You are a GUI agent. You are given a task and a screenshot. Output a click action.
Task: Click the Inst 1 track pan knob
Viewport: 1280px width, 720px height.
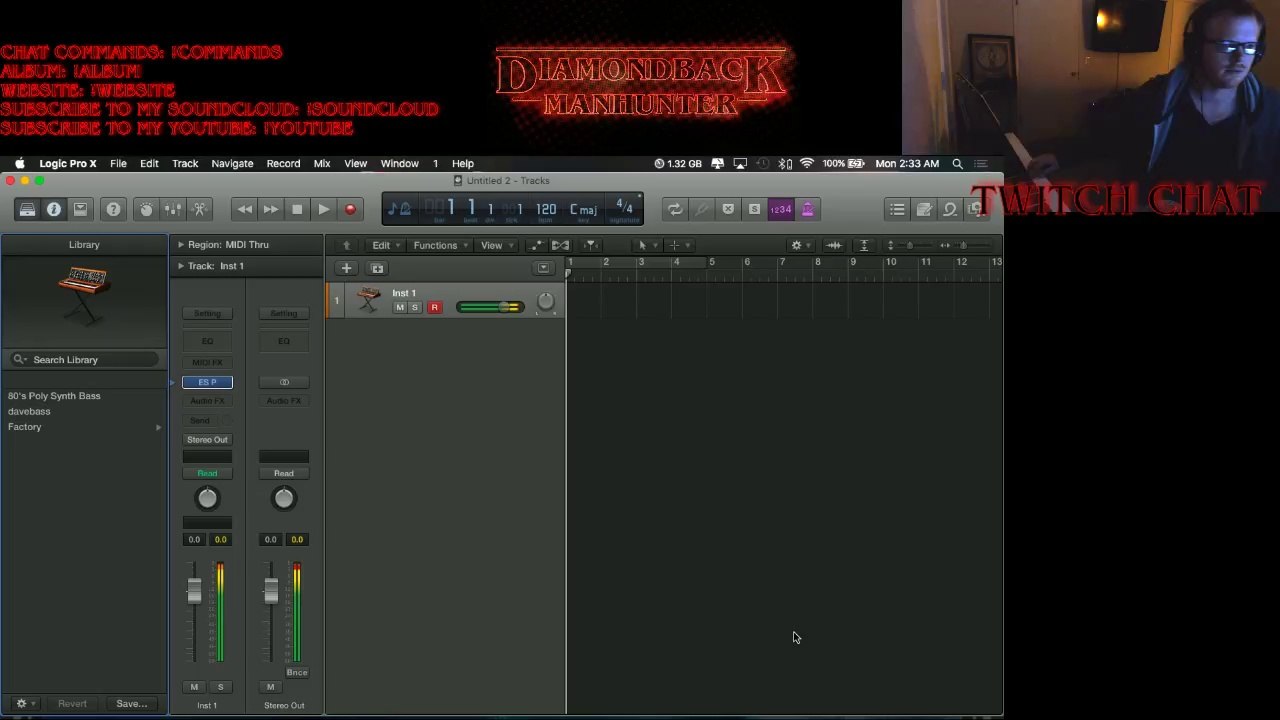(545, 301)
